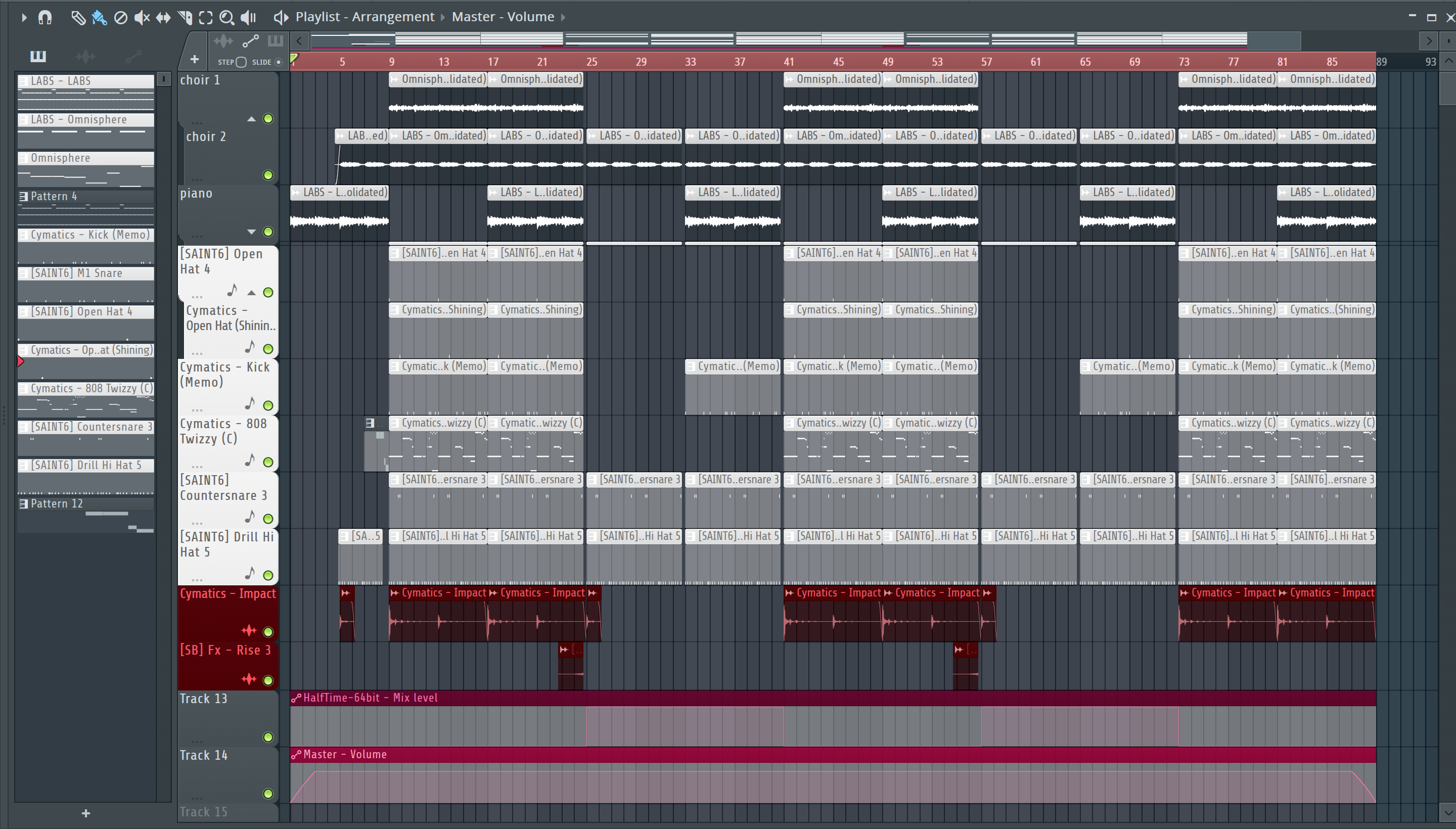Show patterns in picker panel

[x=38, y=56]
